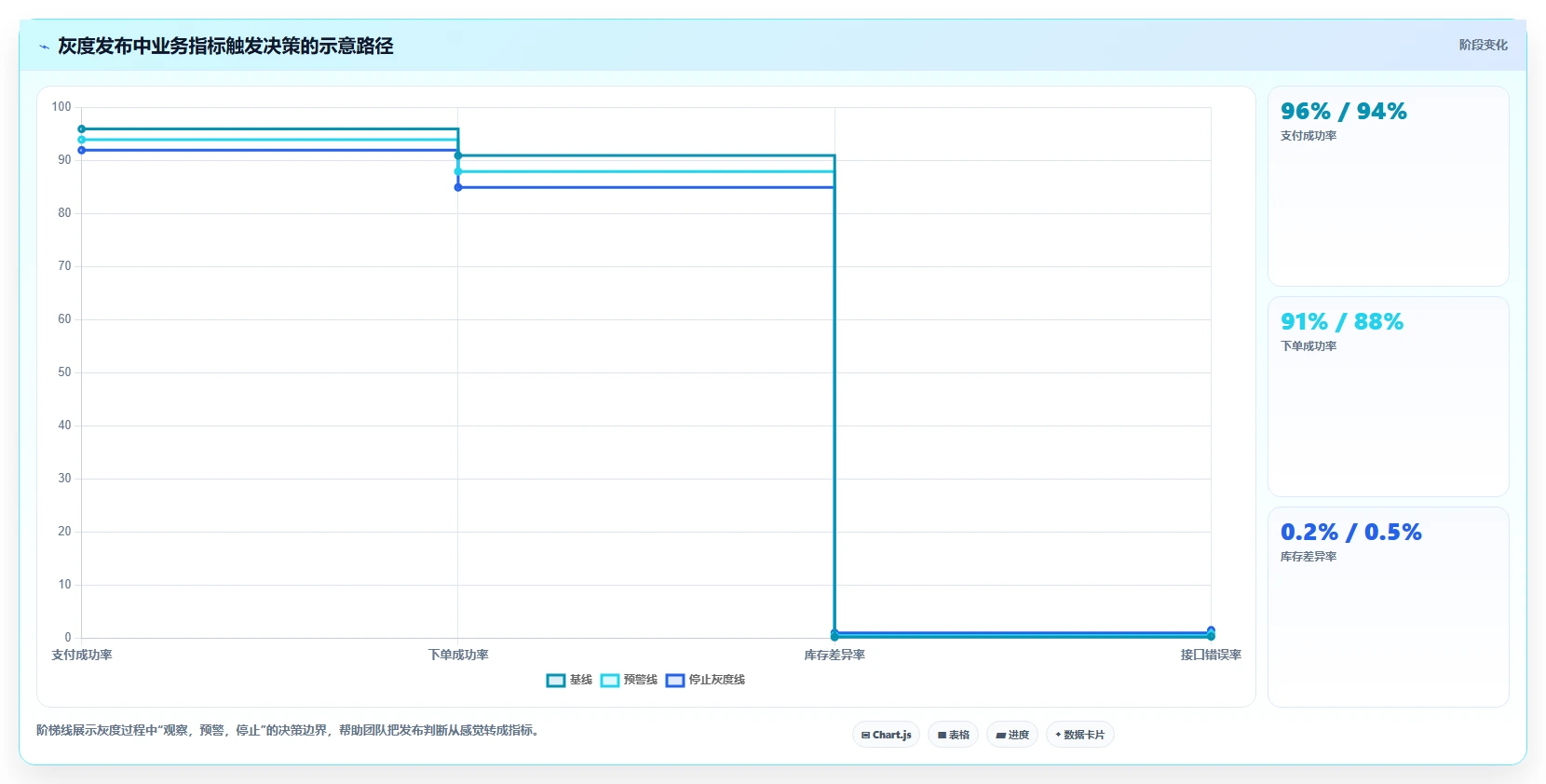1546x784 pixels.
Task: Select the 数据卡片 text in the footer chip
Action: (x=1084, y=735)
